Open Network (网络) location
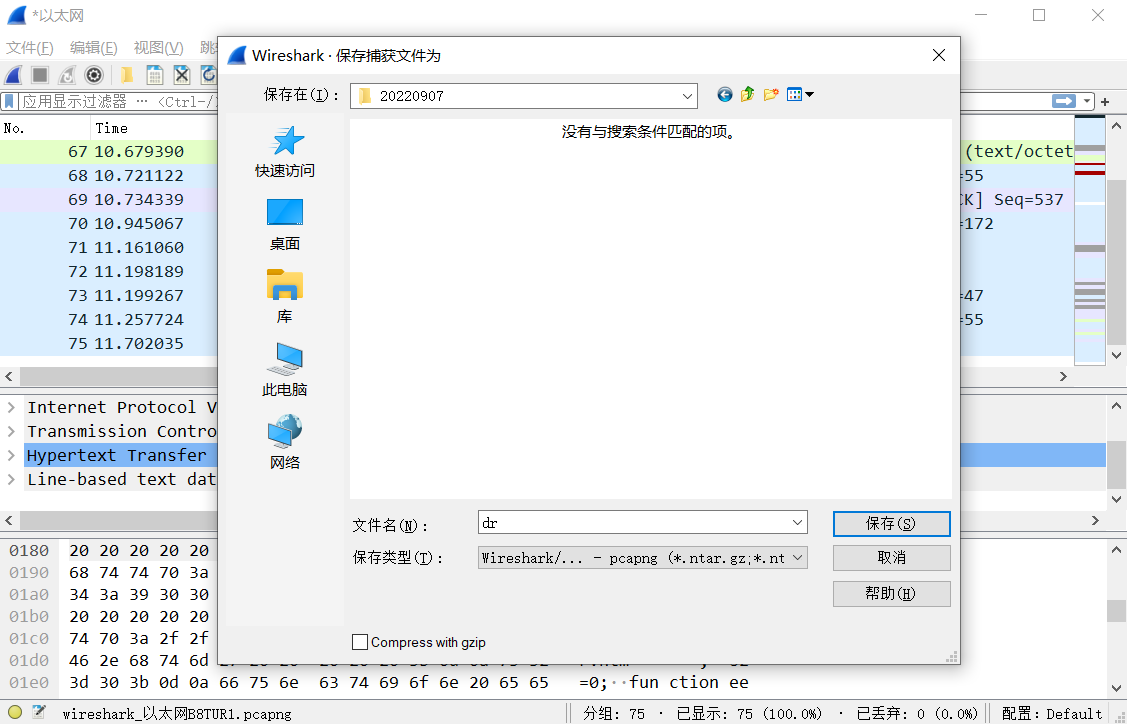This screenshot has height=724, width=1127. coord(285,442)
